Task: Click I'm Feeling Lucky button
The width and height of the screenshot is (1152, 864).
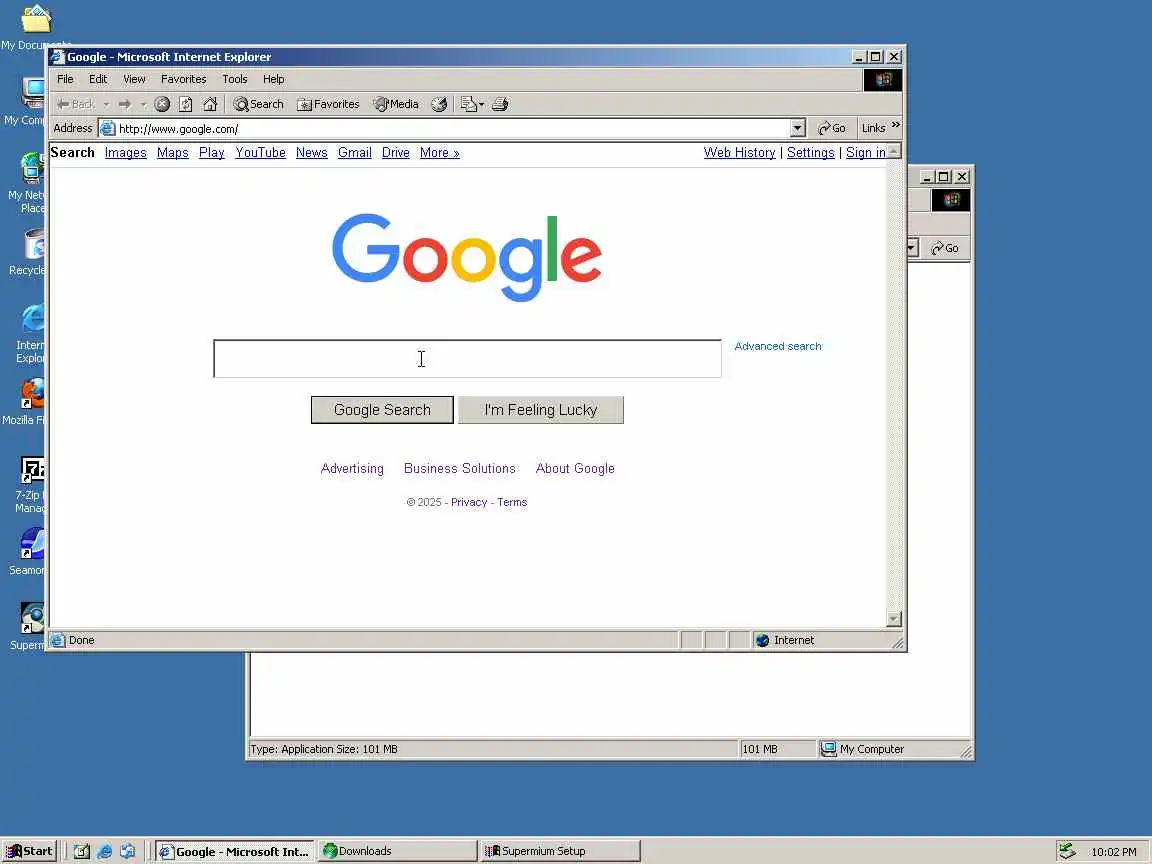Action: click(541, 410)
